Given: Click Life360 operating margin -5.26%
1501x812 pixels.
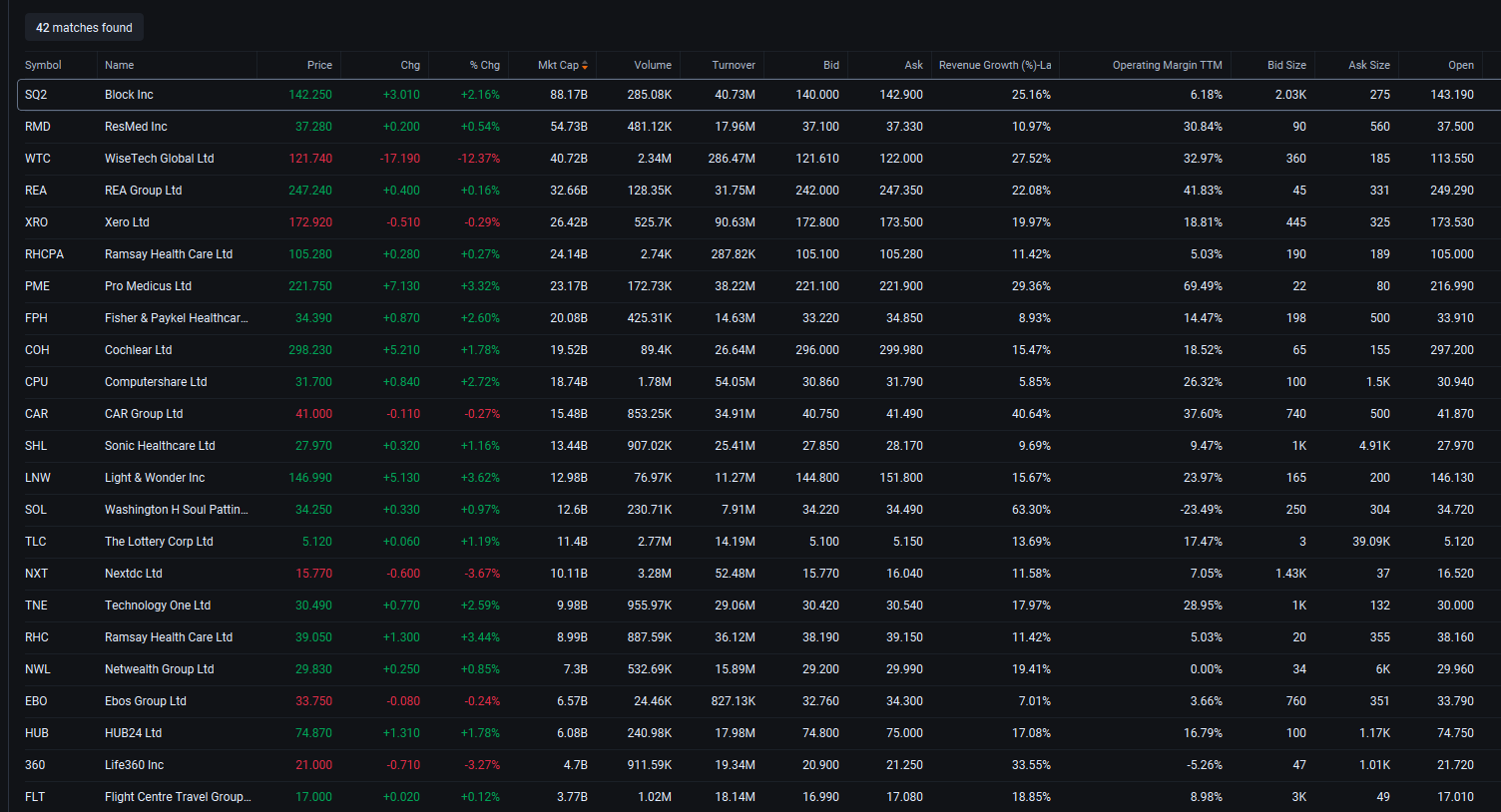Looking at the screenshot, I should [x=1205, y=765].
